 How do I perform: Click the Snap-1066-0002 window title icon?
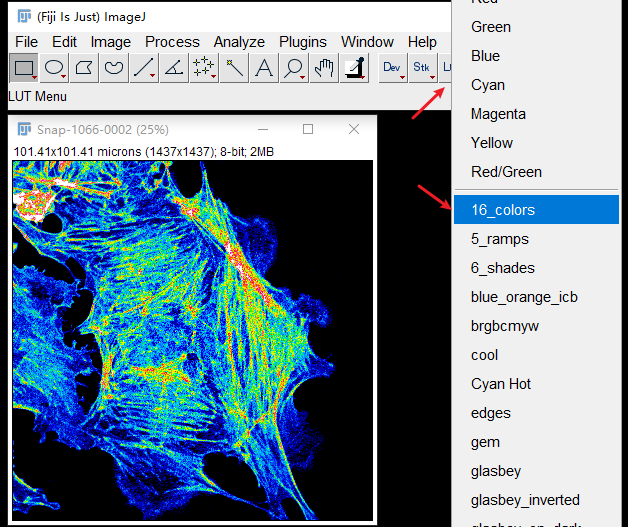(24, 129)
